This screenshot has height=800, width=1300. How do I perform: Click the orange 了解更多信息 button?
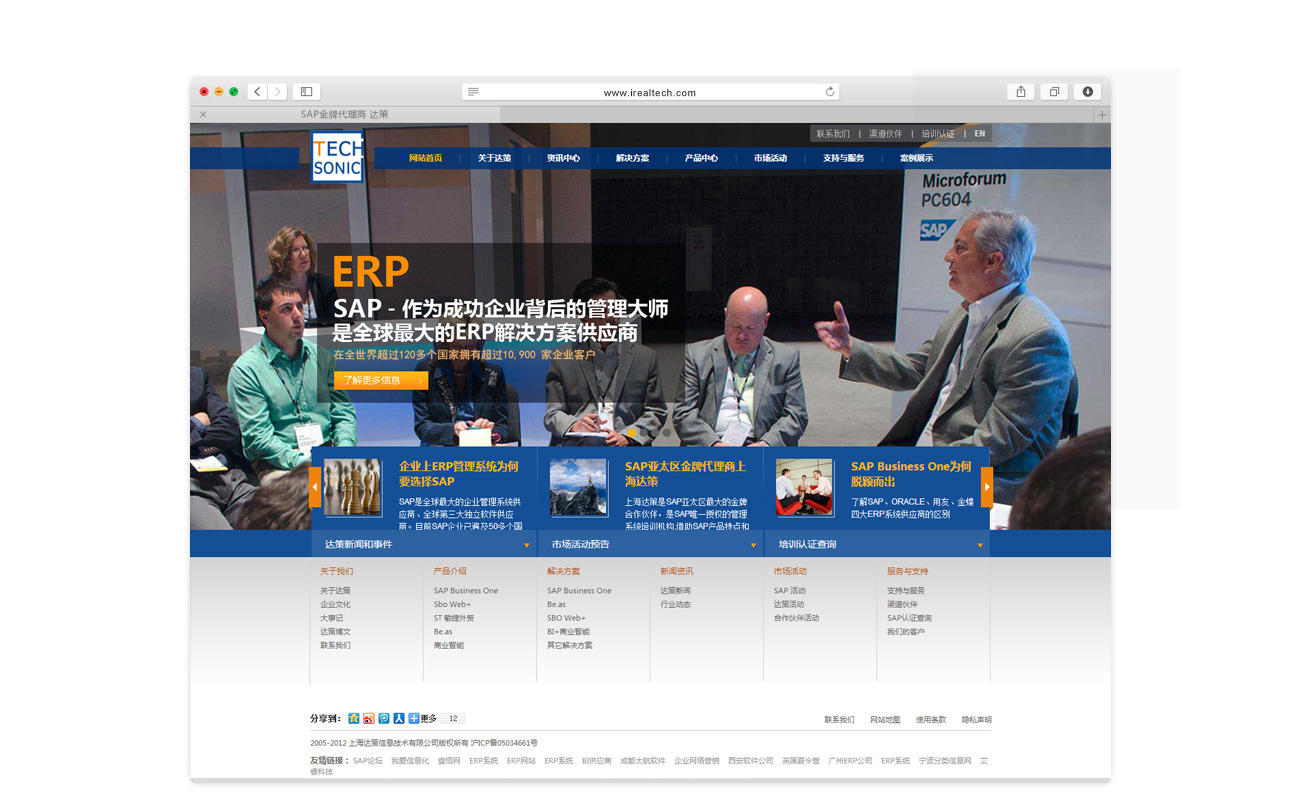click(381, 380)
